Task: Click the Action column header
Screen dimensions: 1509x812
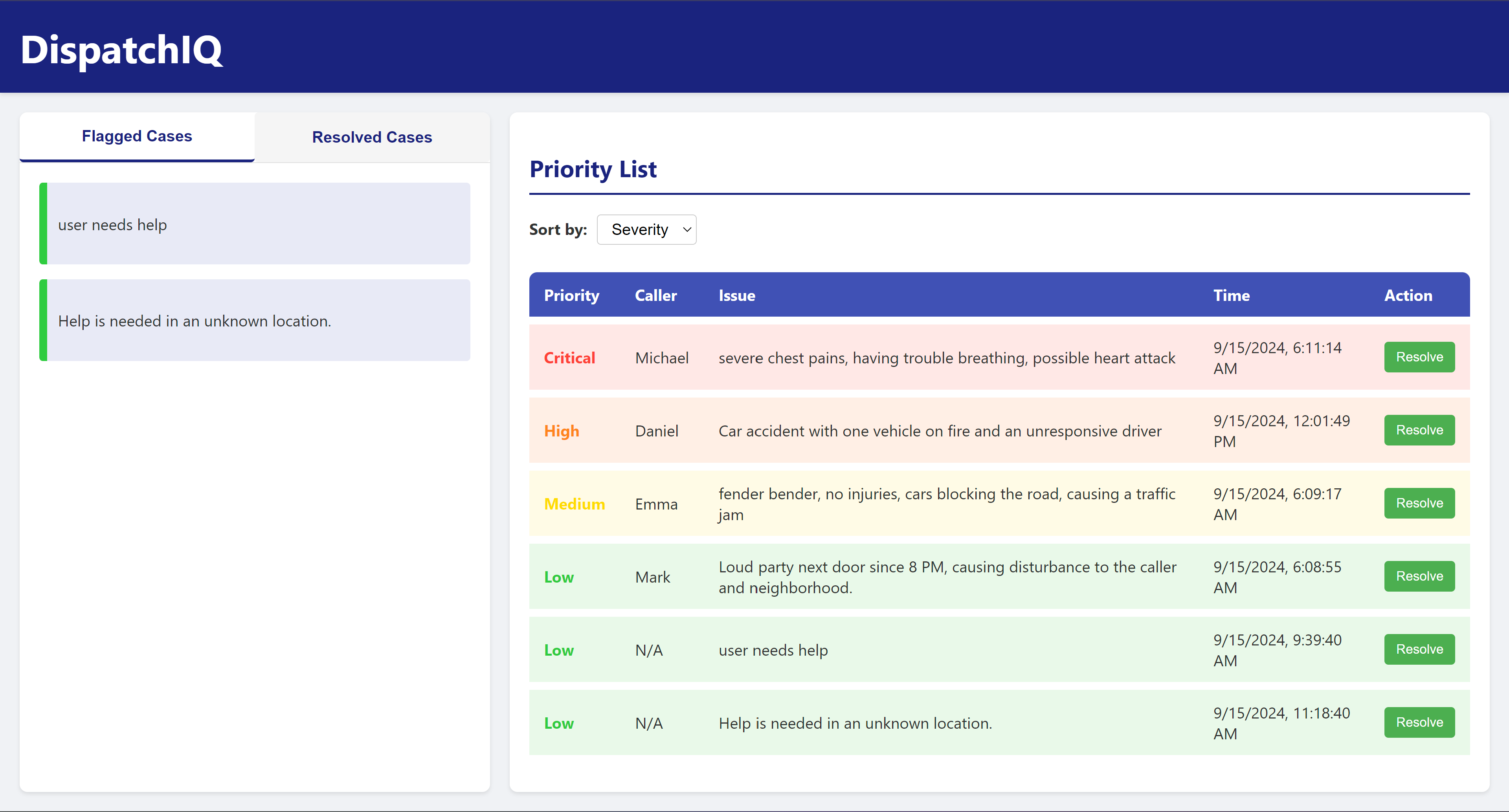Action: click(x=1408, y=296)
